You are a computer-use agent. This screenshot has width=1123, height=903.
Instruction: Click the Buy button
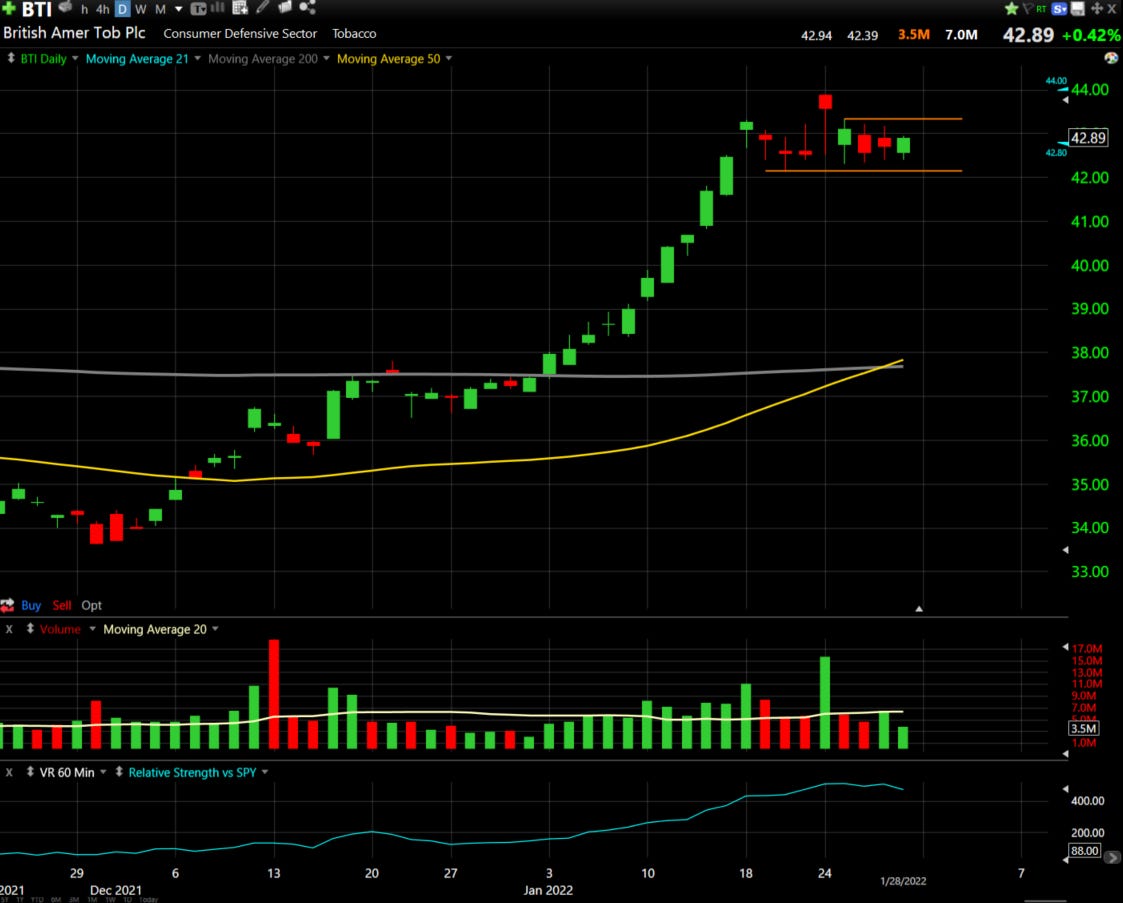point(31,605)
